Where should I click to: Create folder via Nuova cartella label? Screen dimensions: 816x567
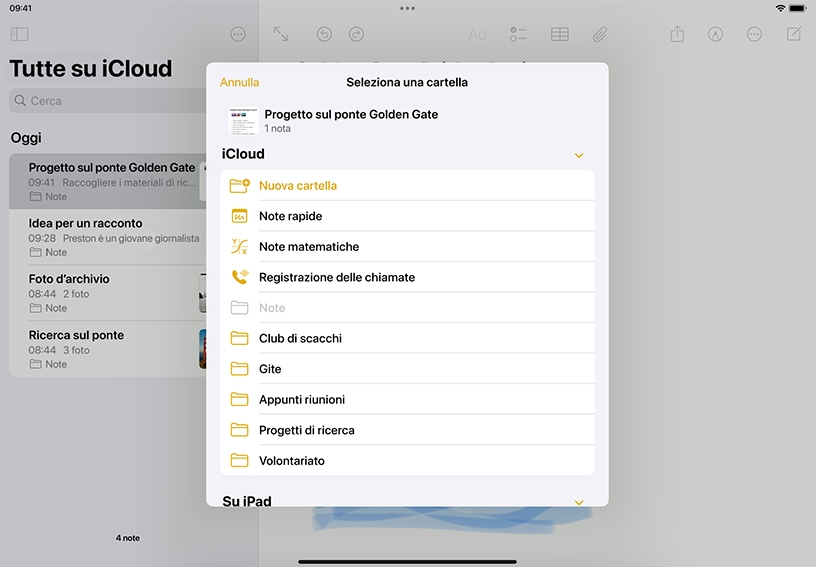[298, 186]
